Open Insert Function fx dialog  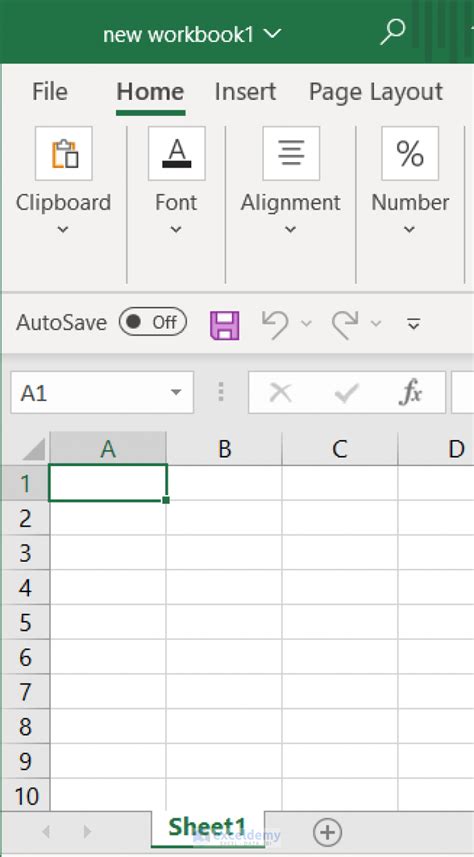pyautogui.click(x=410, y=392)
